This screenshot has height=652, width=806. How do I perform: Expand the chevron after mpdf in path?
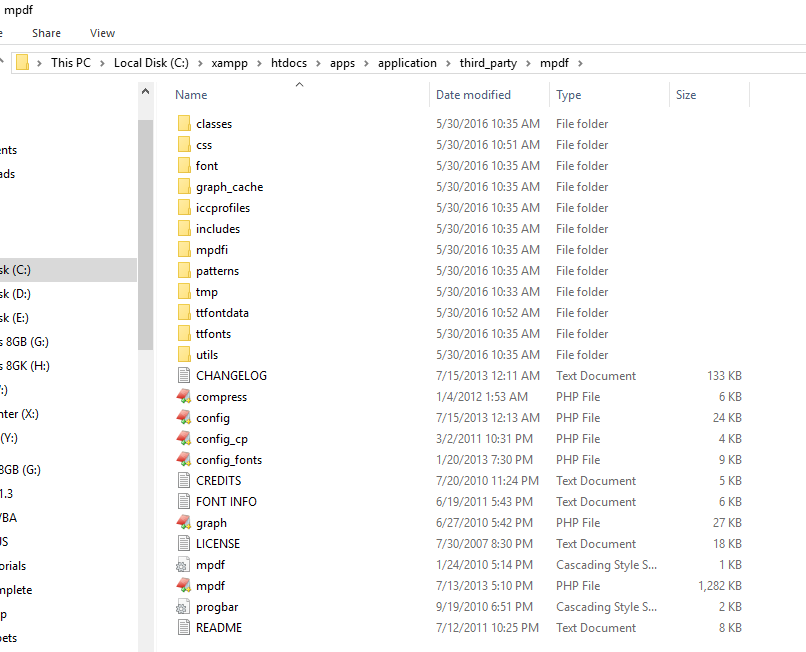(580, 63)
